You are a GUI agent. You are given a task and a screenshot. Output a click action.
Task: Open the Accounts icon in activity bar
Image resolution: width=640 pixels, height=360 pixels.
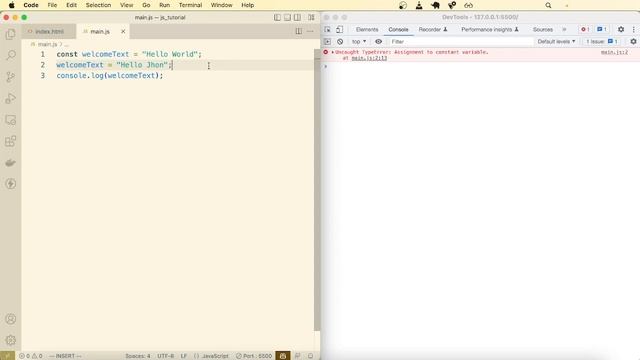point(11,319)
